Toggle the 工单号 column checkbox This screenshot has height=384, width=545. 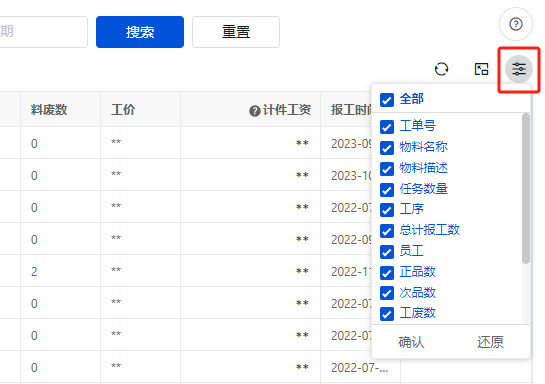pyautogui.click(x=387, y=127)
